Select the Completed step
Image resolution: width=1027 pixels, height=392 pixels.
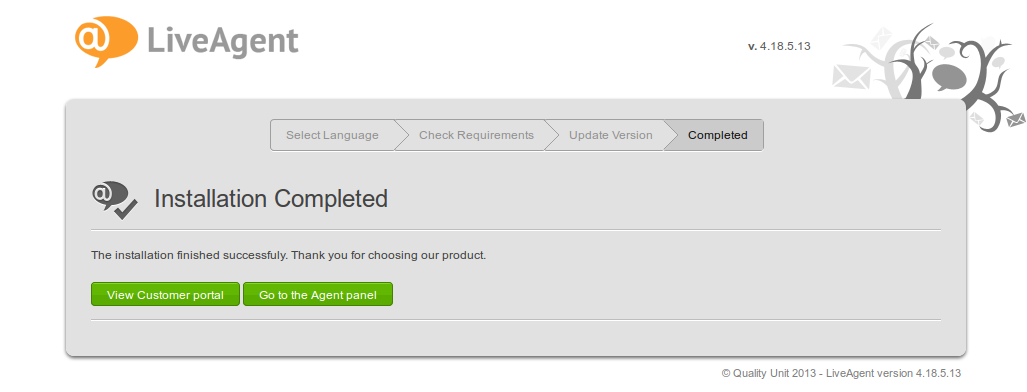point(717,135)
